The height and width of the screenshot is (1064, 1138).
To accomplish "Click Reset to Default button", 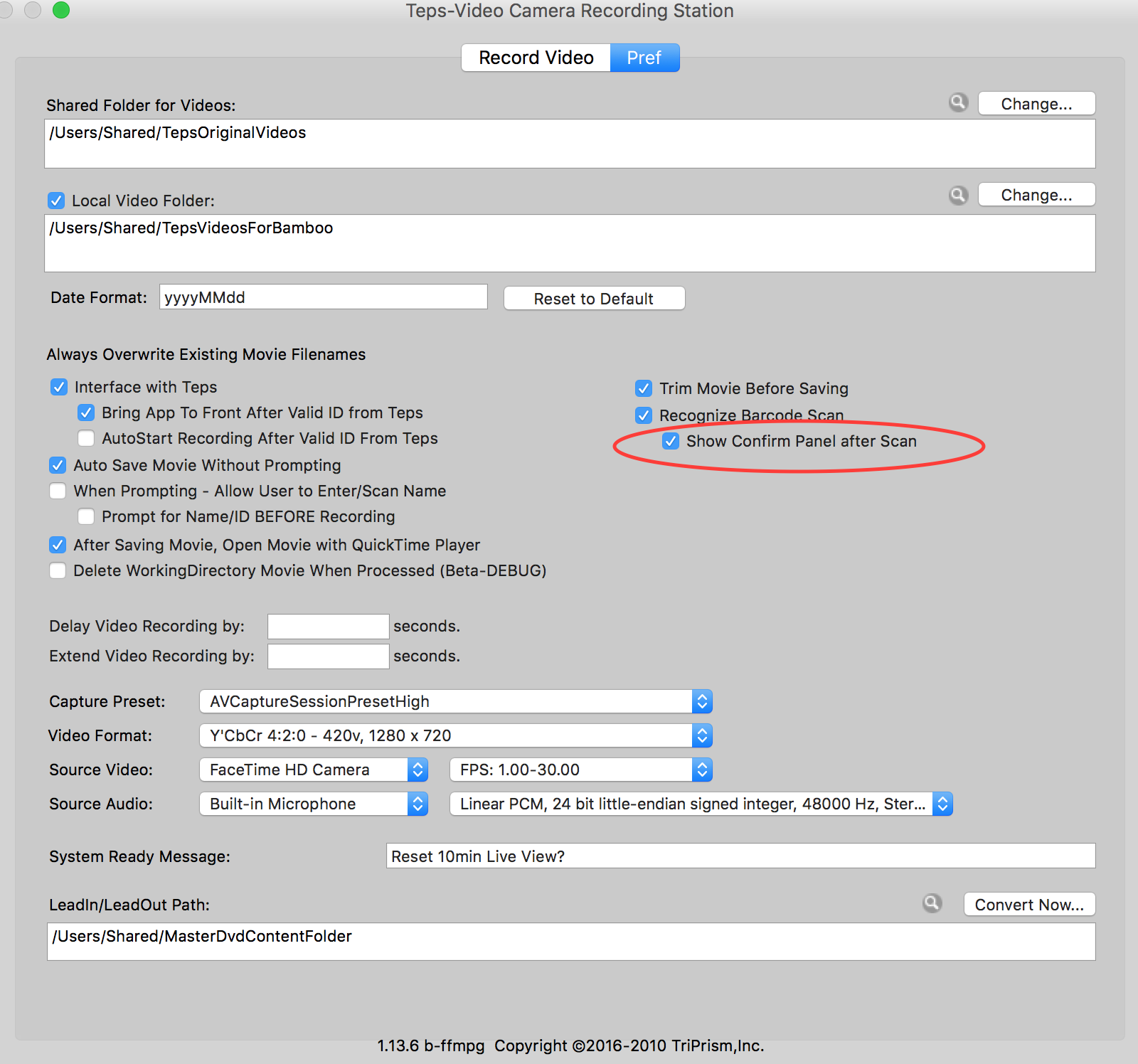I will point(594,299).
